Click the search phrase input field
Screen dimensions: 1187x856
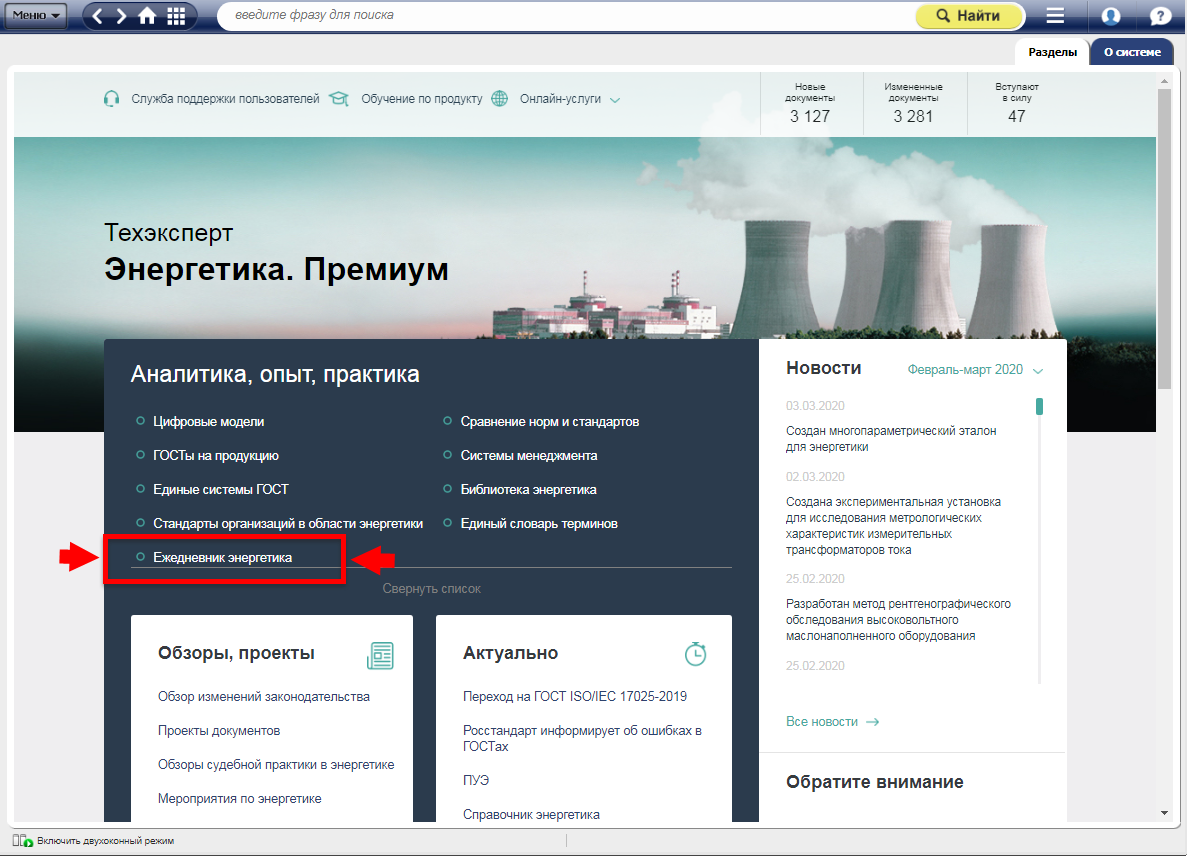pos(565,16)
